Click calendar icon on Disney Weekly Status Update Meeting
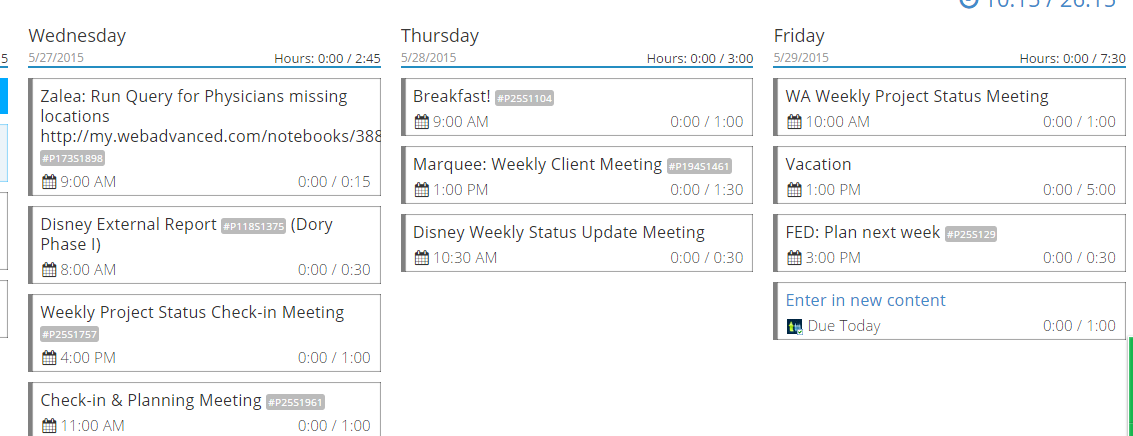This screenshot has height=436, width=1133. point(421,258)
